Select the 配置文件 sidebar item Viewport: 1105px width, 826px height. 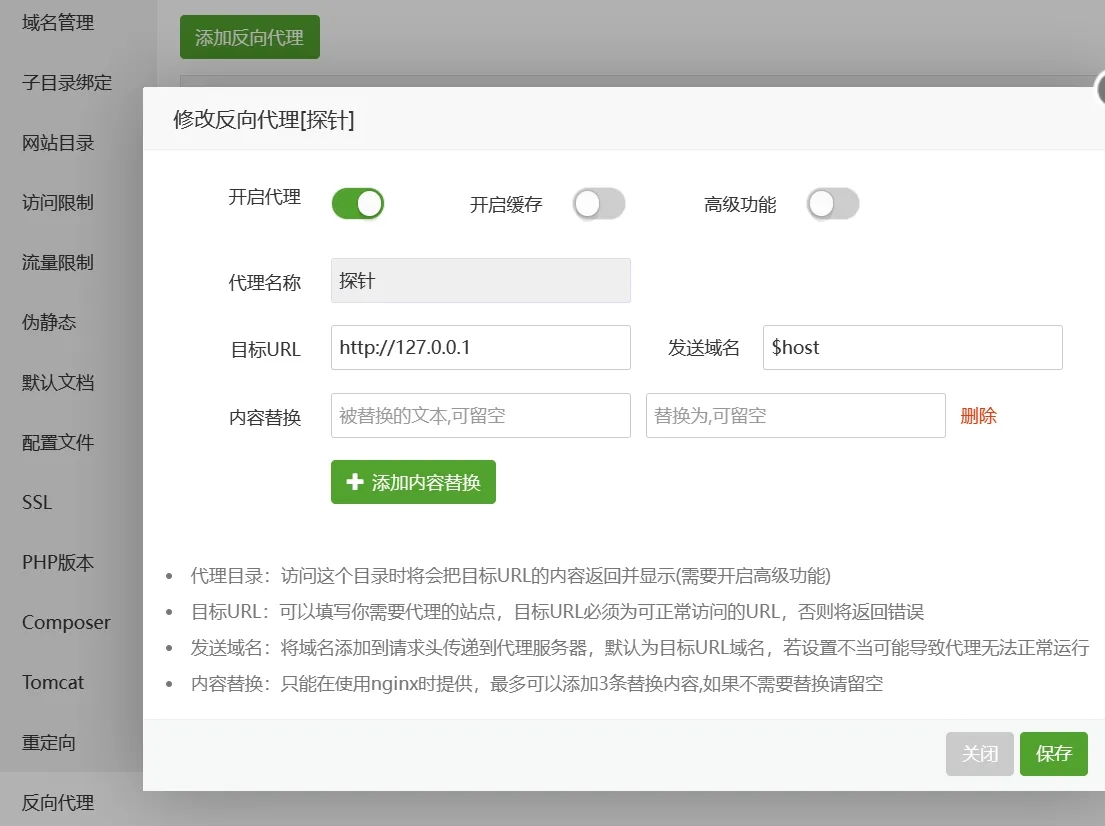(x=58, y=443)
